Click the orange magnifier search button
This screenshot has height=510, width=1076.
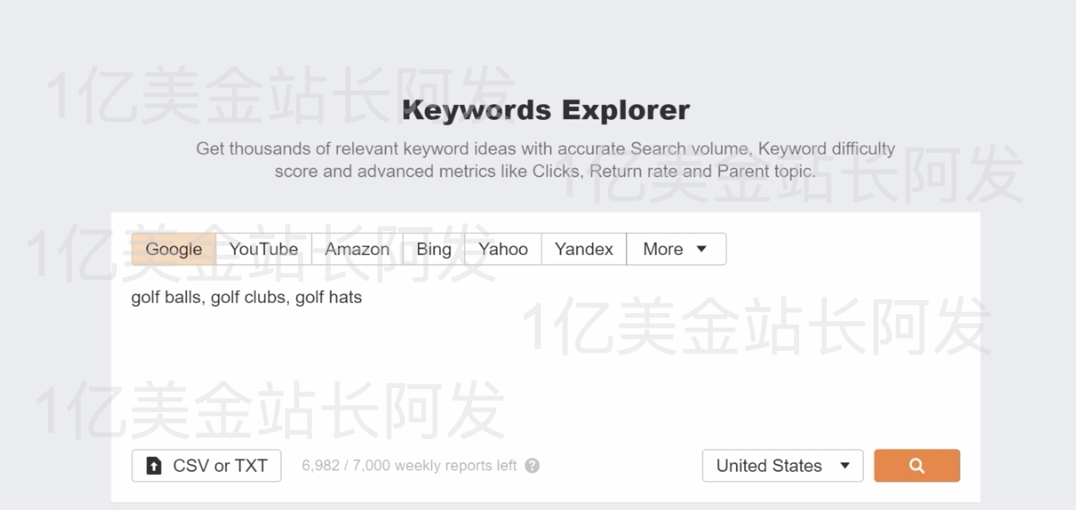[x=916, y=465]
